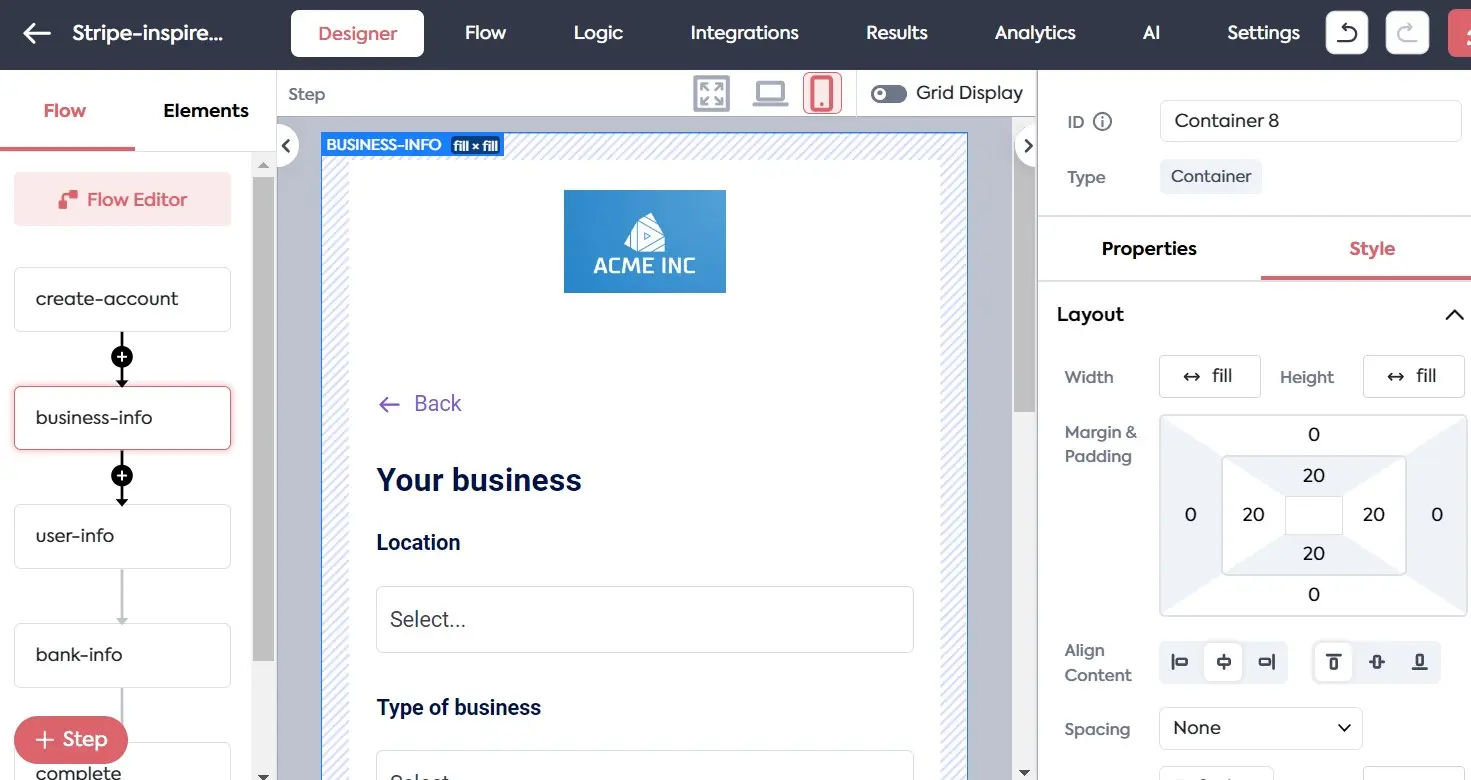Click the fullscreen preview icon
The height and width of the screenshot is (780, 1471).
(x=711, y=91)
